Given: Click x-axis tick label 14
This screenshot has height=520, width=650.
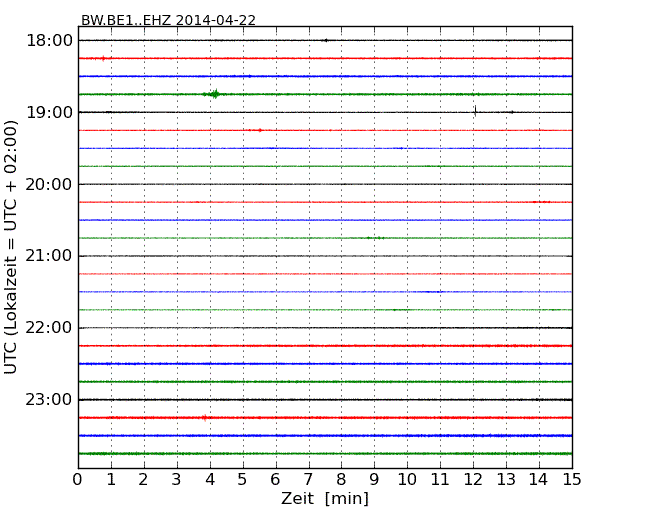Looking at the screenshot, I should point(538,480).
